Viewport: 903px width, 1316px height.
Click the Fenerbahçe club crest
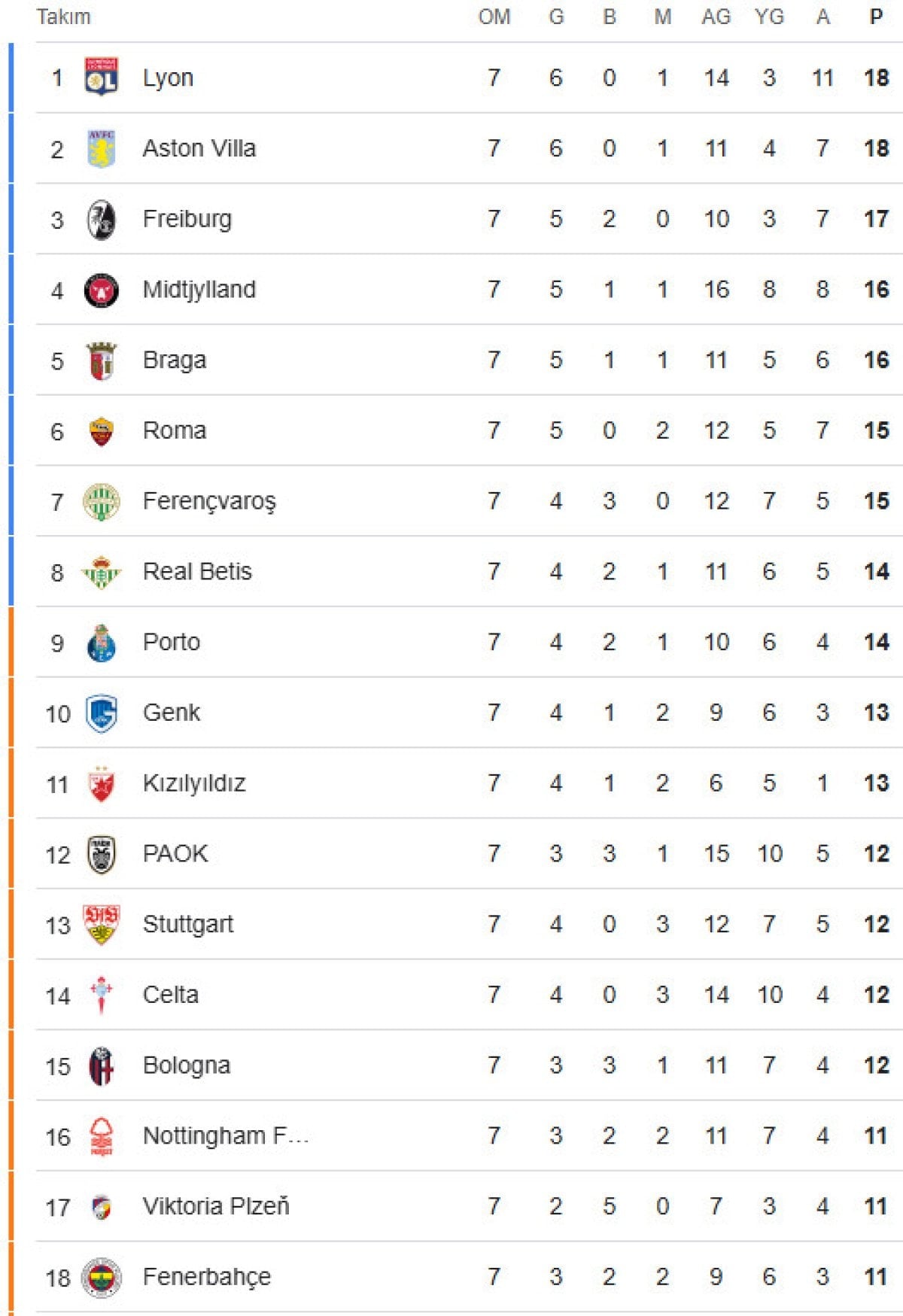tap(101, 1277)
